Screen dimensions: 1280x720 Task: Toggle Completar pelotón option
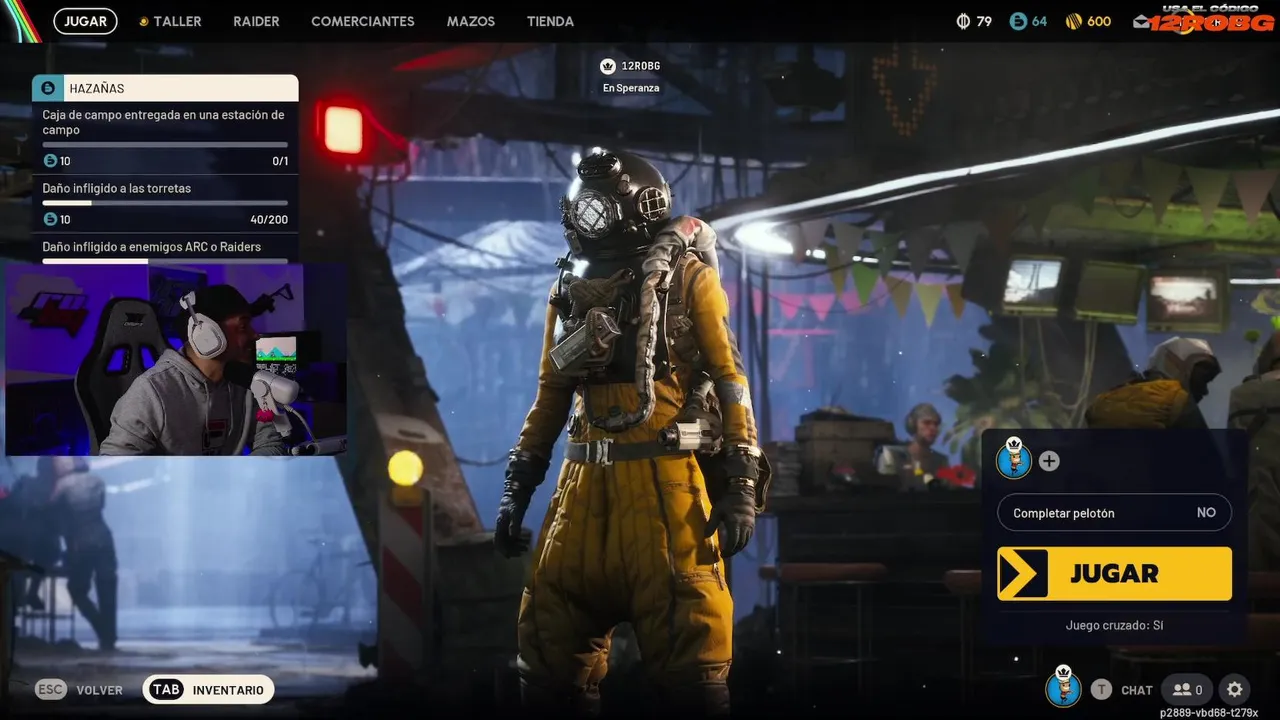[1114, 513]
